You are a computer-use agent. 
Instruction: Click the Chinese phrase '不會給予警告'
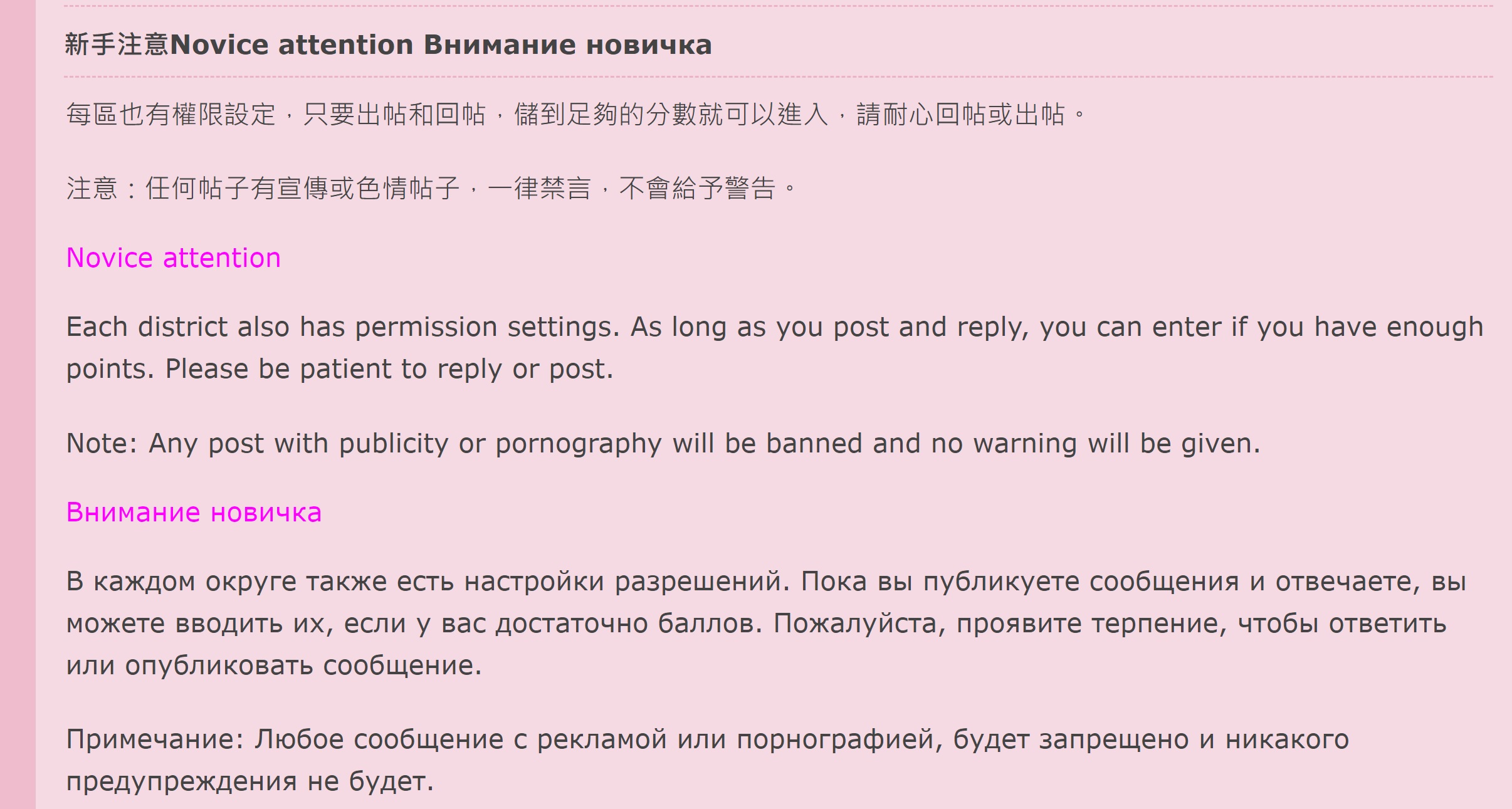[698, 187]
